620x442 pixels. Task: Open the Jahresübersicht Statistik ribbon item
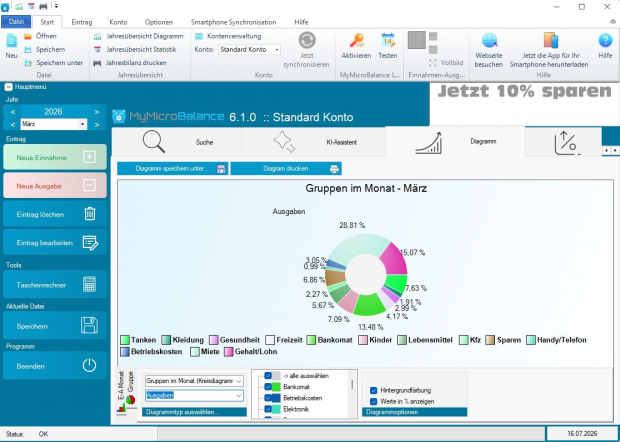point(135,49)
